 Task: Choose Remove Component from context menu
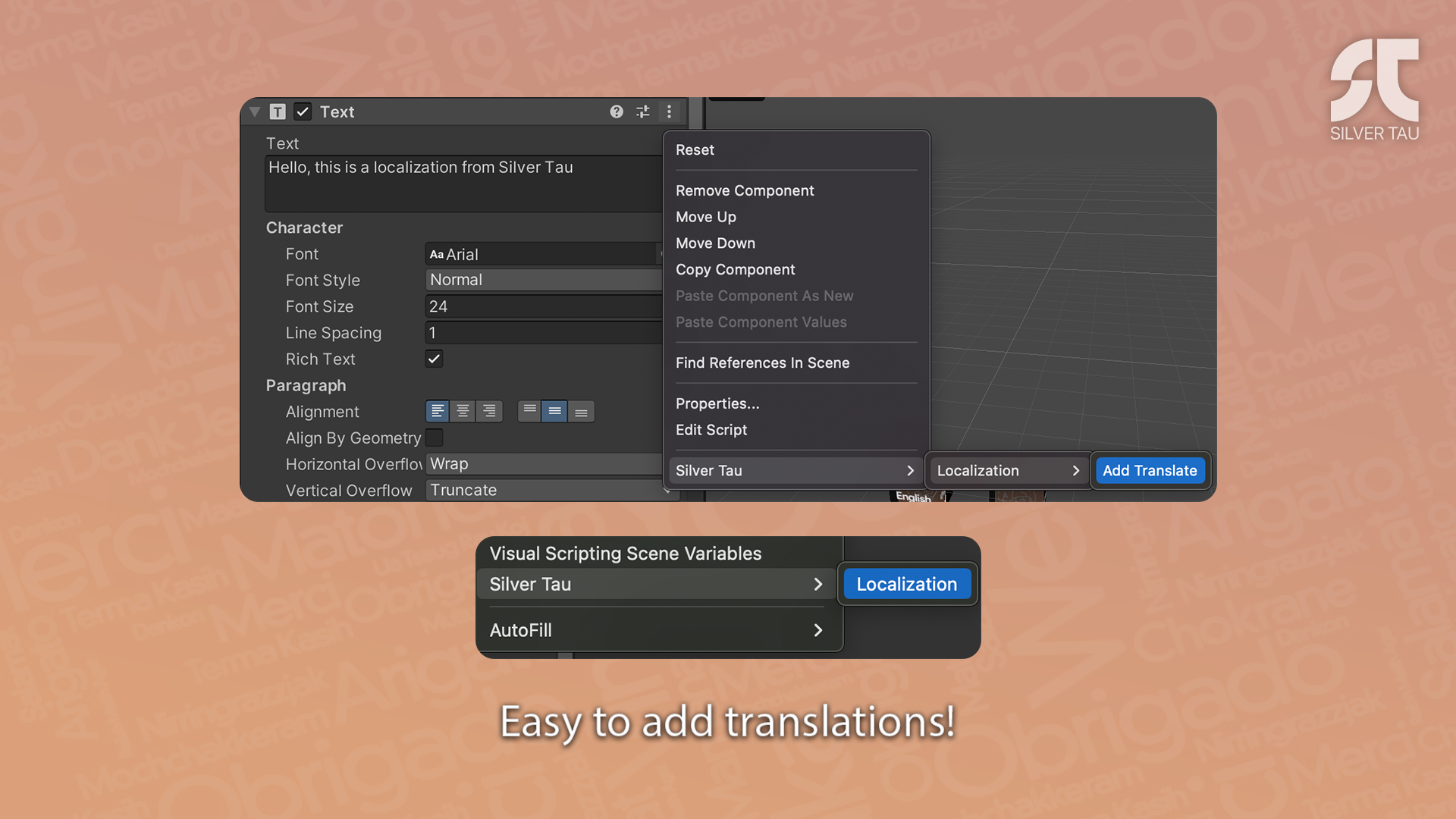pyautogui.click(x=744, y=190)
